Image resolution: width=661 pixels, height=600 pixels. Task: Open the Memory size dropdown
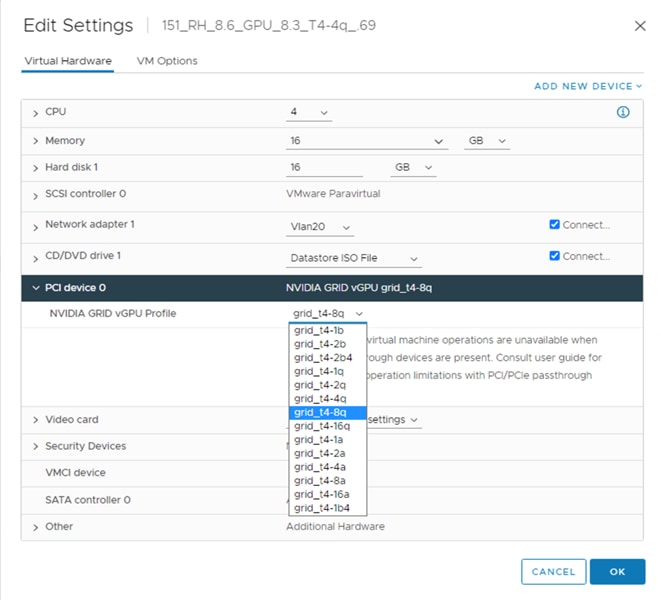pyautogui.click(x=367, y=141)
